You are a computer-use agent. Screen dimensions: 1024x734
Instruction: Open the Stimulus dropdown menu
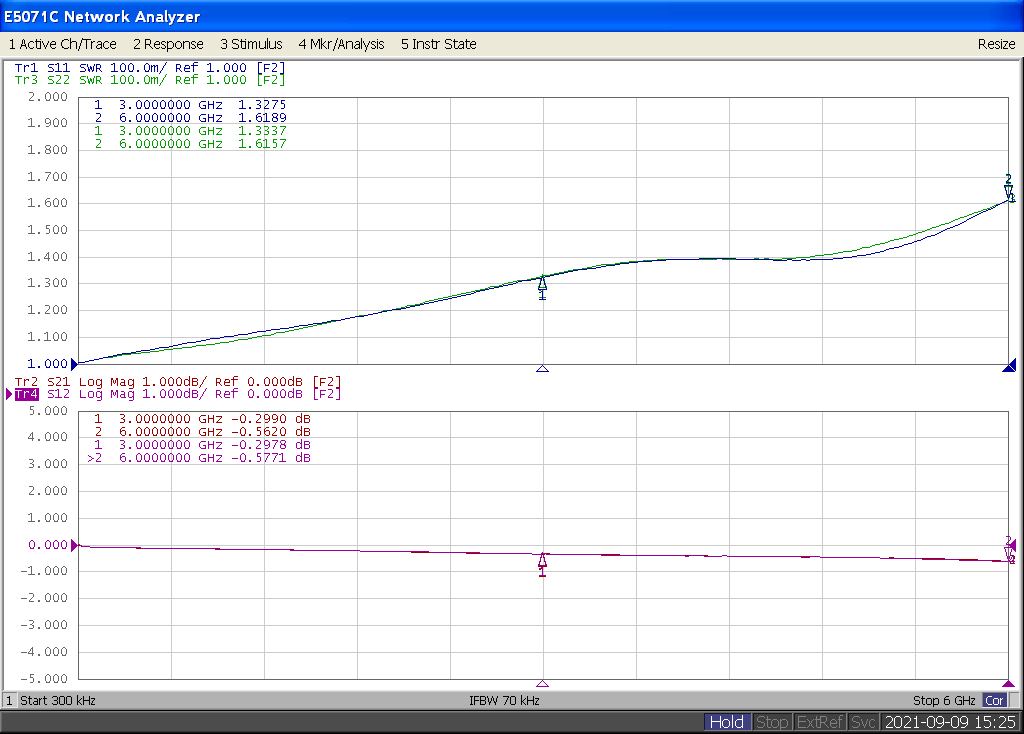click(251, 44)
